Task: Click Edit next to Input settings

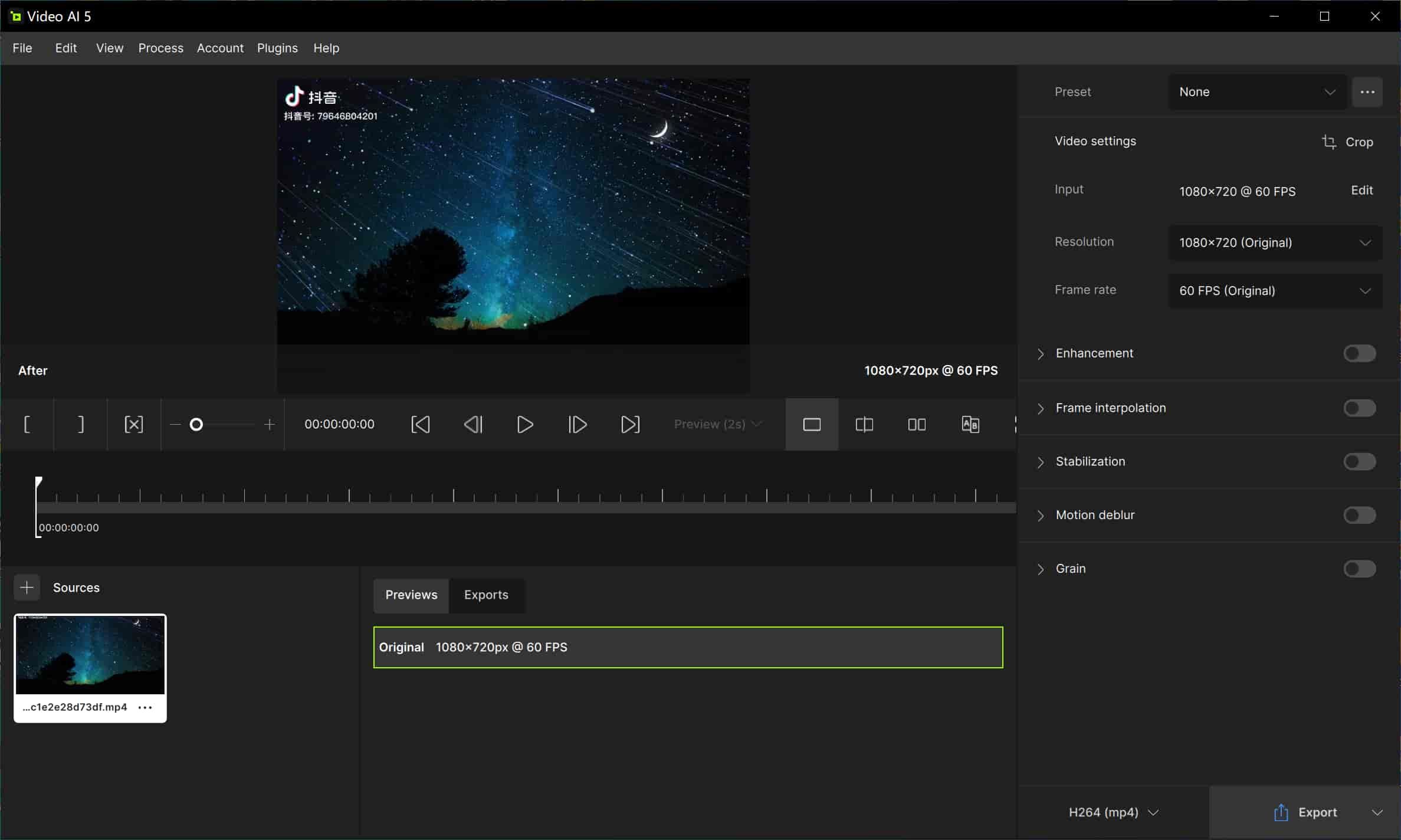Action: tap(1361, 190)
